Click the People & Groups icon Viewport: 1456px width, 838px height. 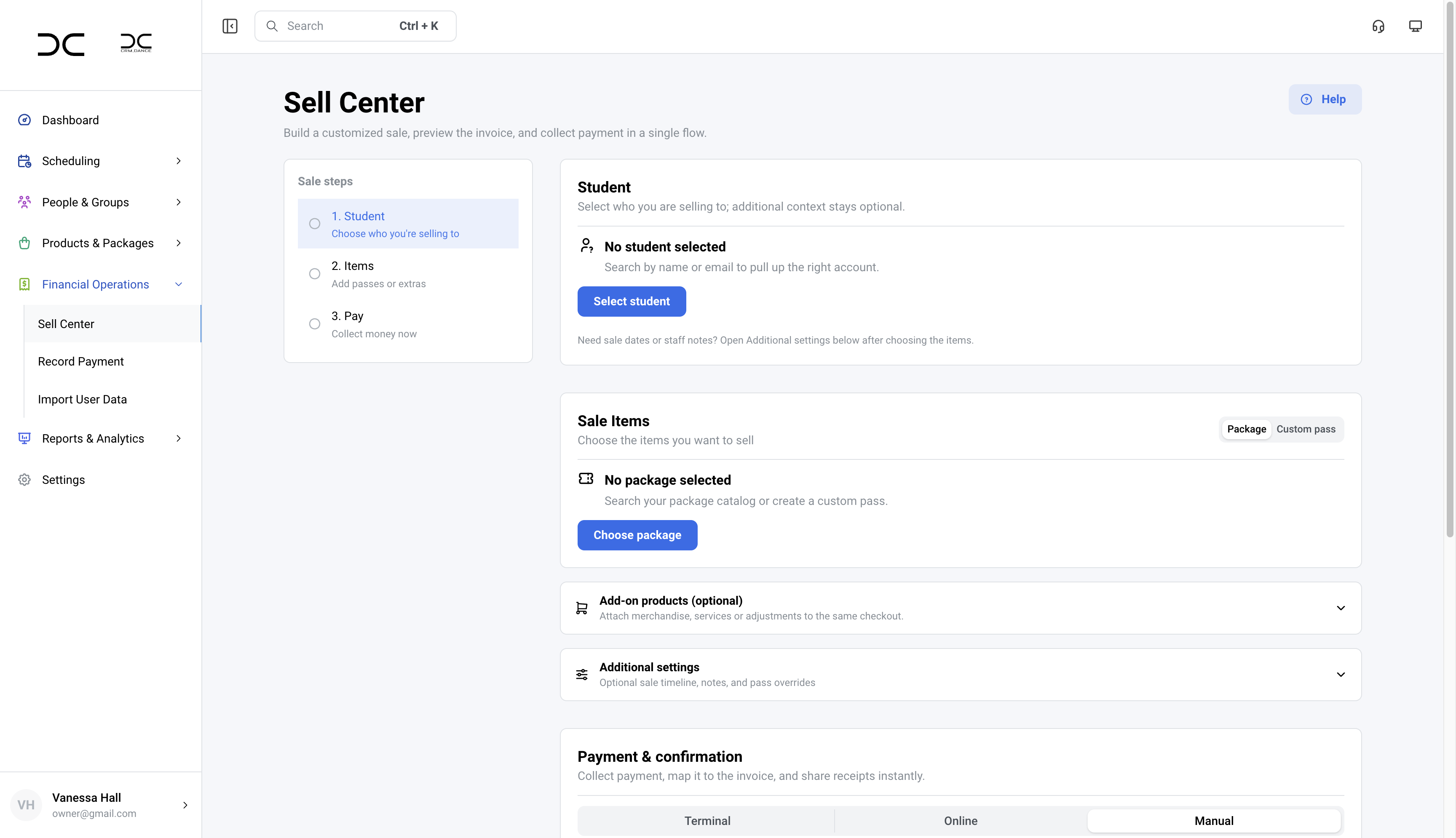click(x=24, y=202)
